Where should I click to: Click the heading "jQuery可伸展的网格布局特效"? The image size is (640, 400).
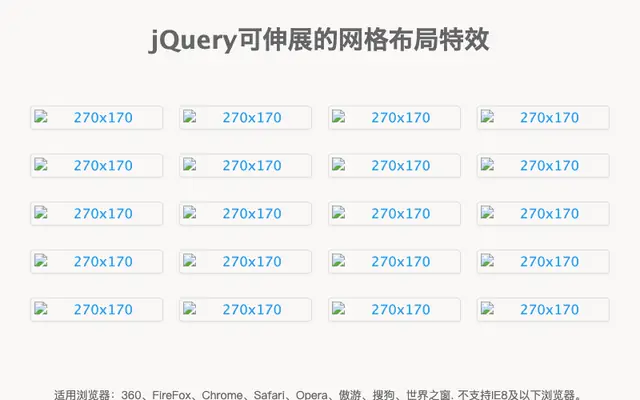tap(319, 40)
